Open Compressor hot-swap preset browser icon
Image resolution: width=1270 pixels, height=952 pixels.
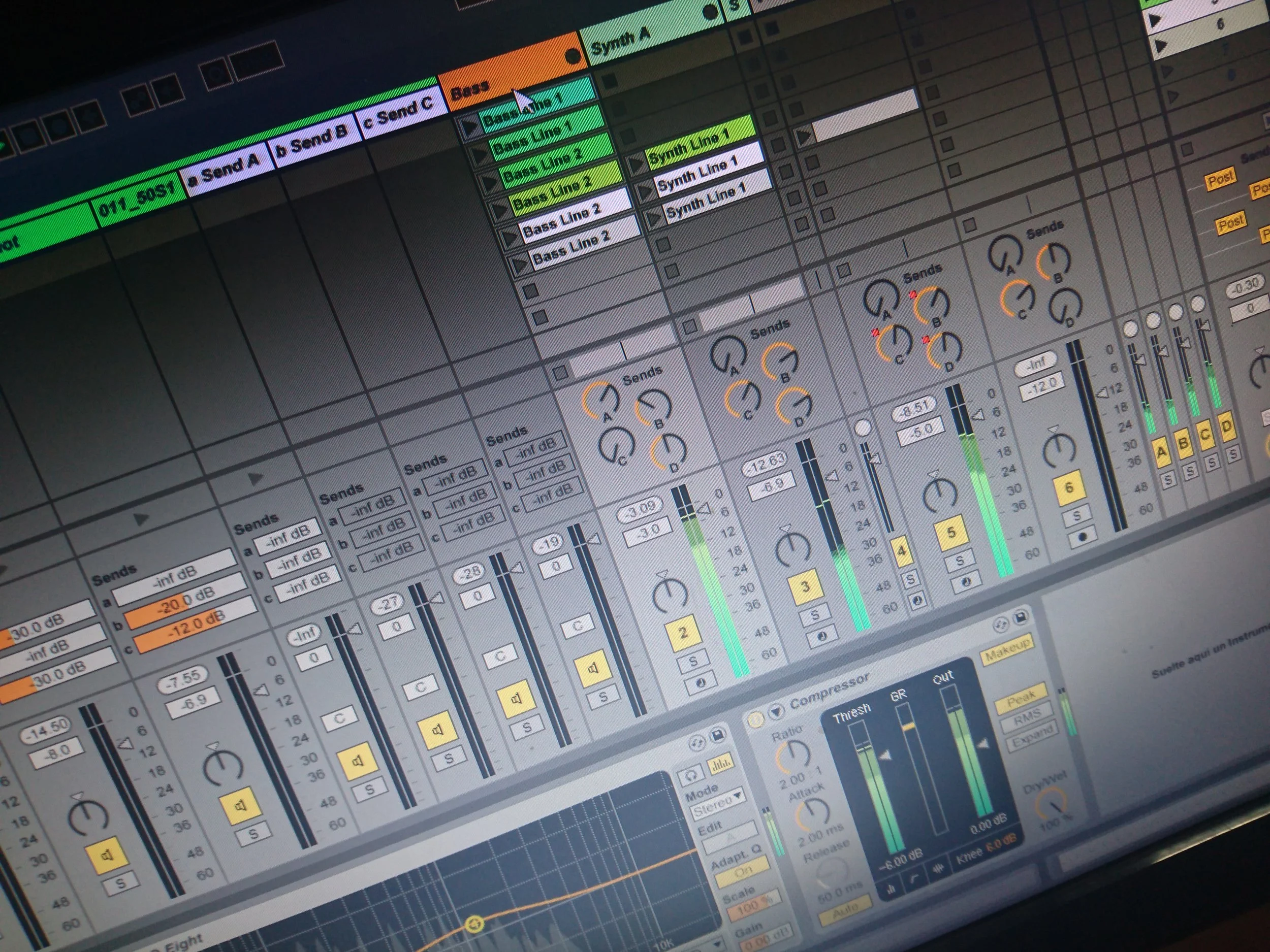point(1001,624)
